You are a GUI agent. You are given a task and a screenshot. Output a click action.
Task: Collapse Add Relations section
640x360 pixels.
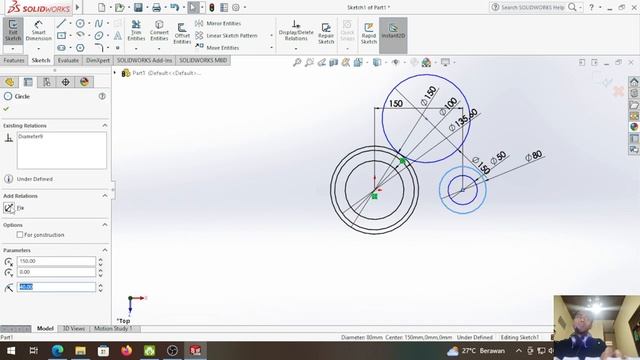click(105, 196)
